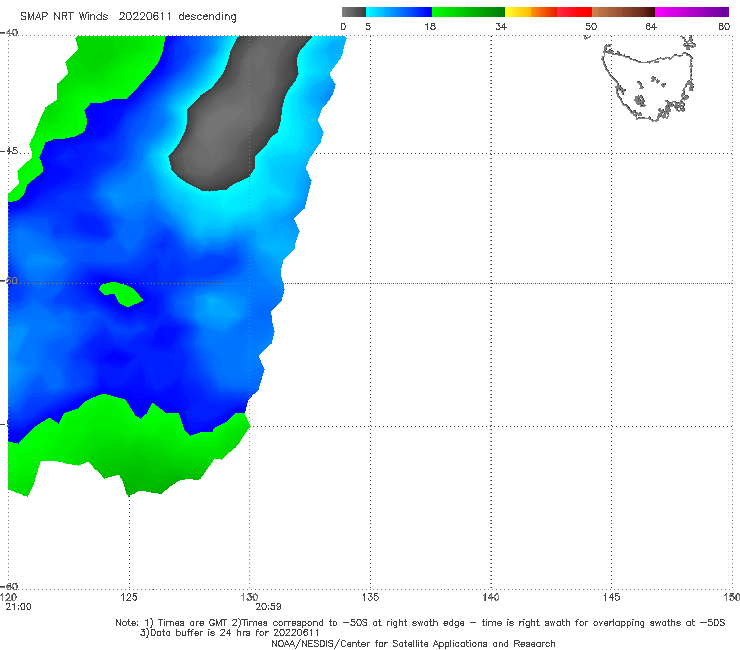Image resolution: width=740 pixels, height=650 pixels.
Task: Click the brown 50-64 segment of the color bar
Action: (623, 12)
